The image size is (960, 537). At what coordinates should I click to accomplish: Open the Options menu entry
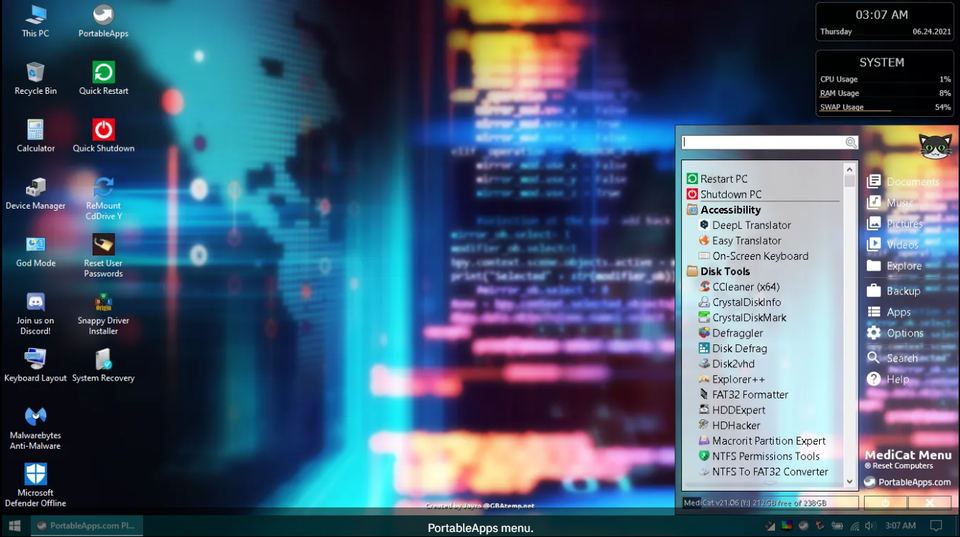[x=895, y=333]
